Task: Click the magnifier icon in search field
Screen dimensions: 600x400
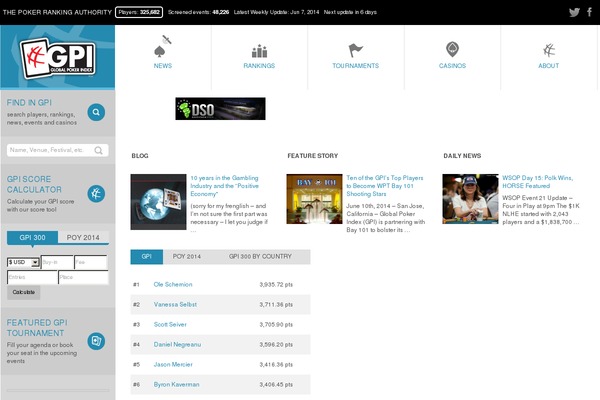Action: (98, 150)
